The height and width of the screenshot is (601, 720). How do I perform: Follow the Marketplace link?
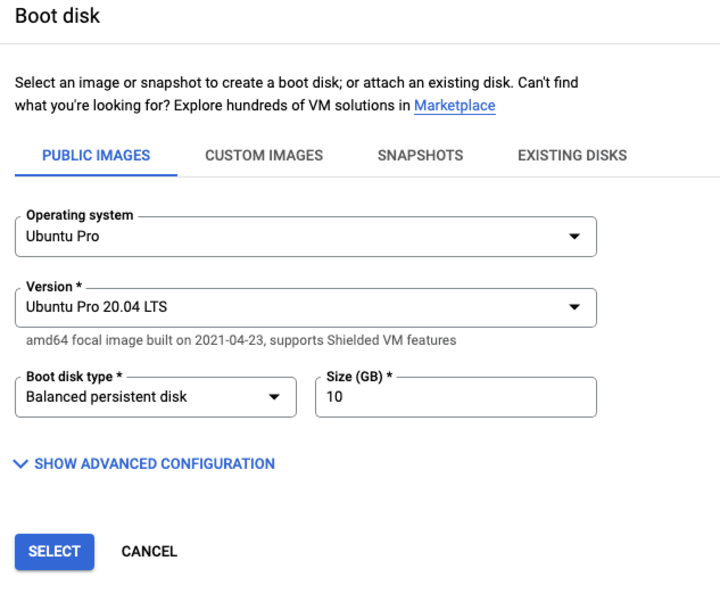point(454,105)
